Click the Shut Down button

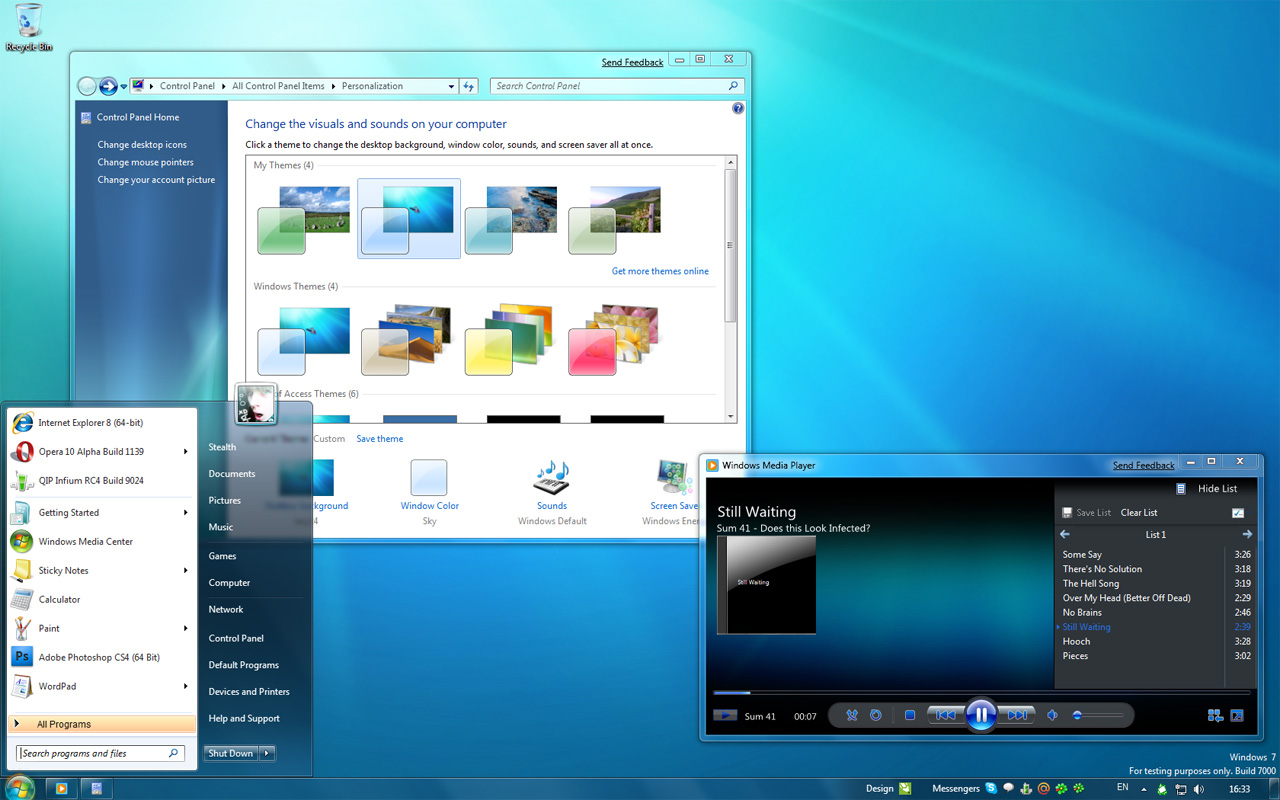[231, 753]
